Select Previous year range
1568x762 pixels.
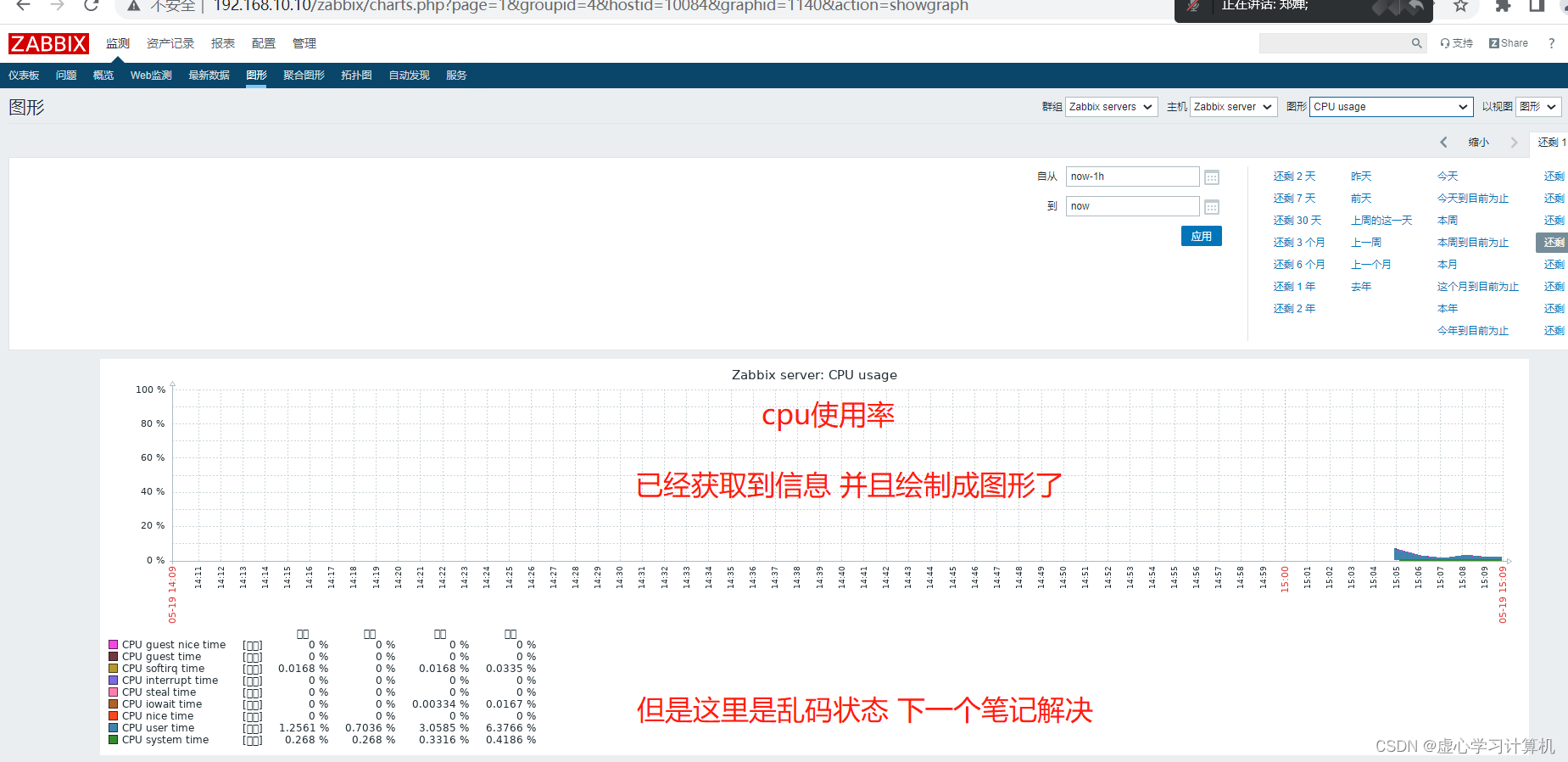(x=1361, y=287)
